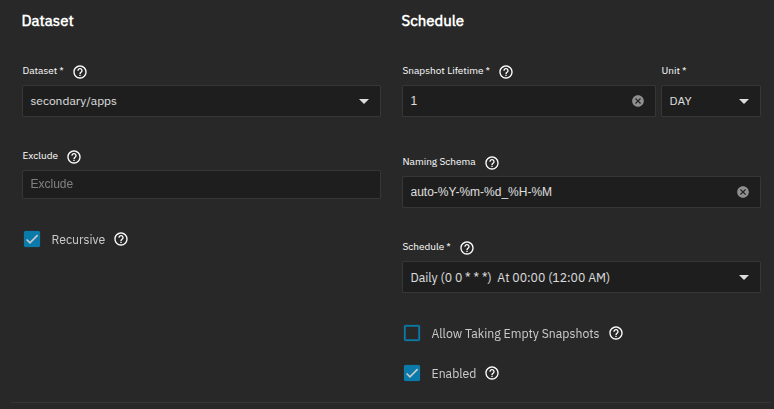Focus the Snapshot Lifetime number field
The image size is (774, 409).
pyautogui.click(x=515, y=102)
